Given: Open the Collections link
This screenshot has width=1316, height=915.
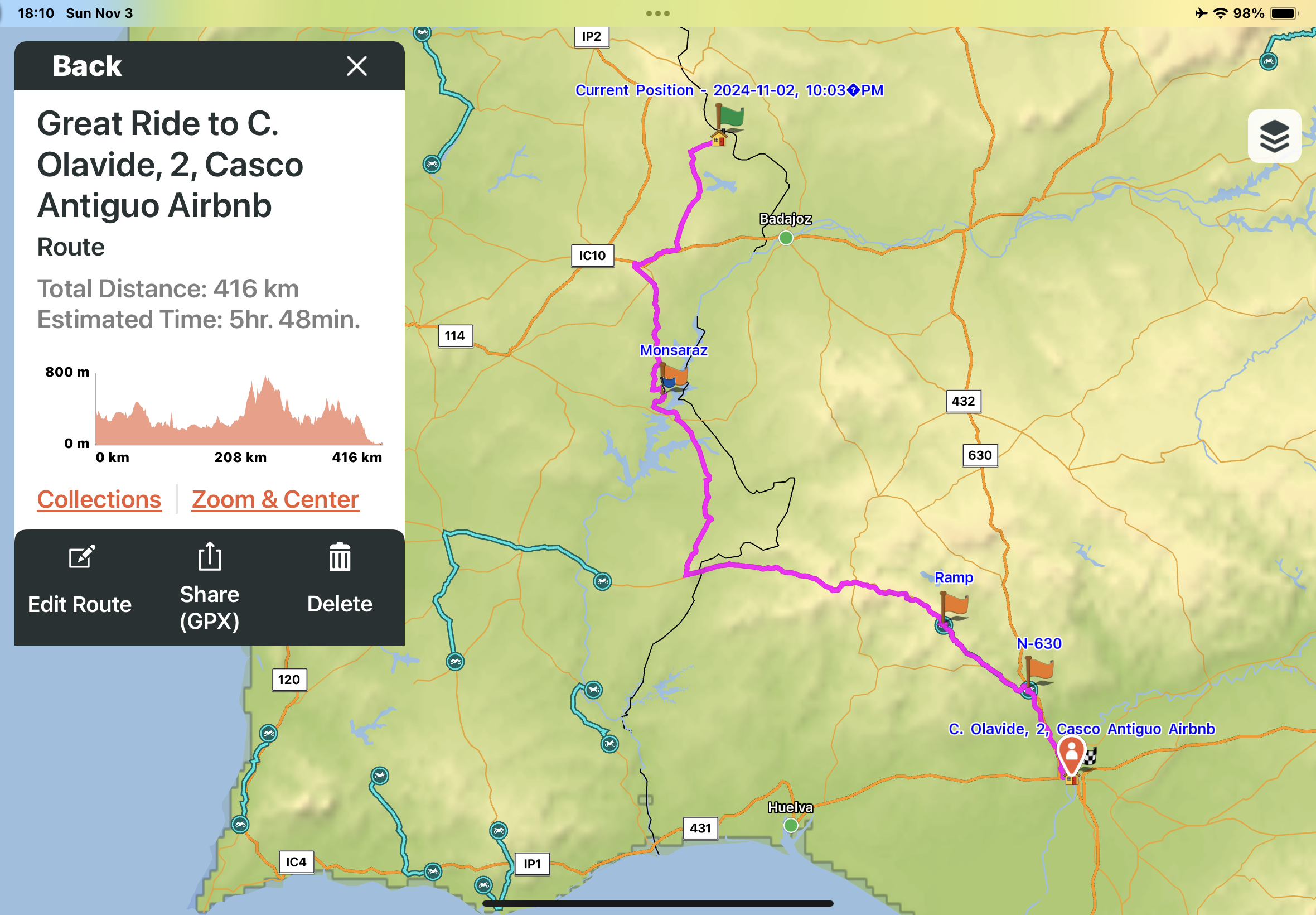Looking at the screenshot, I should coord(99,499).
